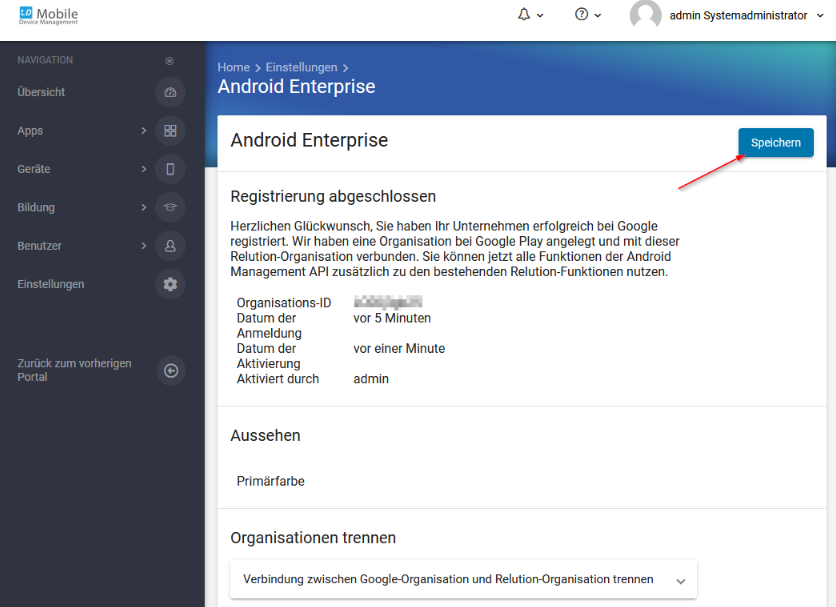Click the back arrow circle icon
Screen dimensions: 836x607
171,371
